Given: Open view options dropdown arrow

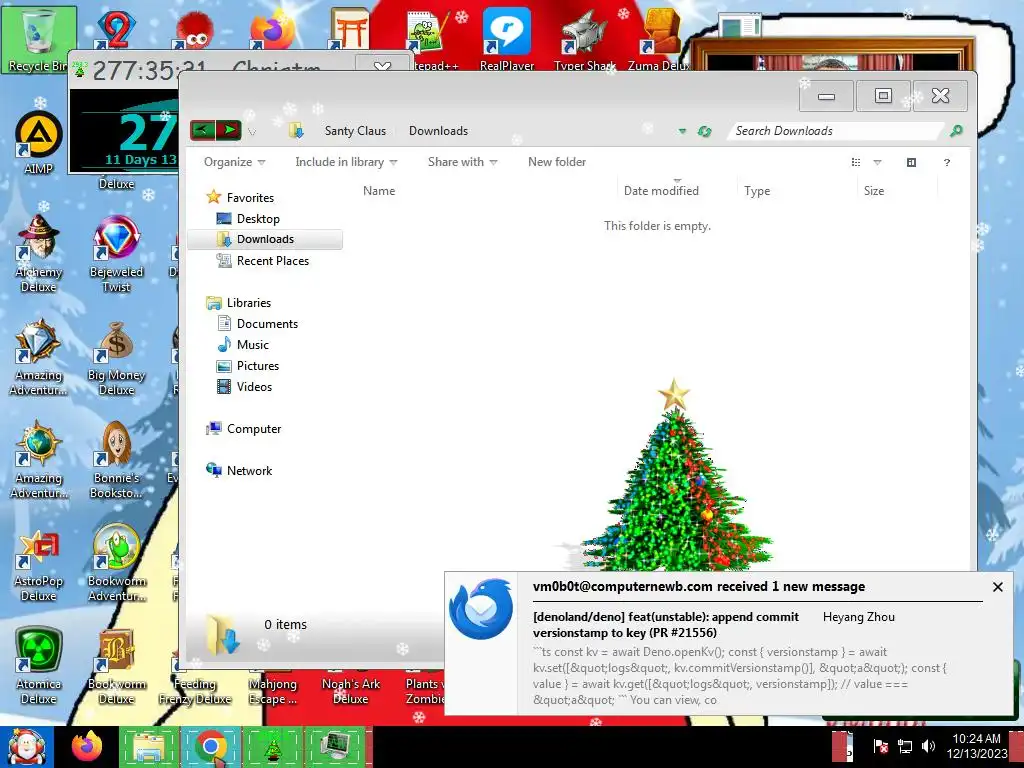Looking at the screenshot, I should click(x=877, y=162).
